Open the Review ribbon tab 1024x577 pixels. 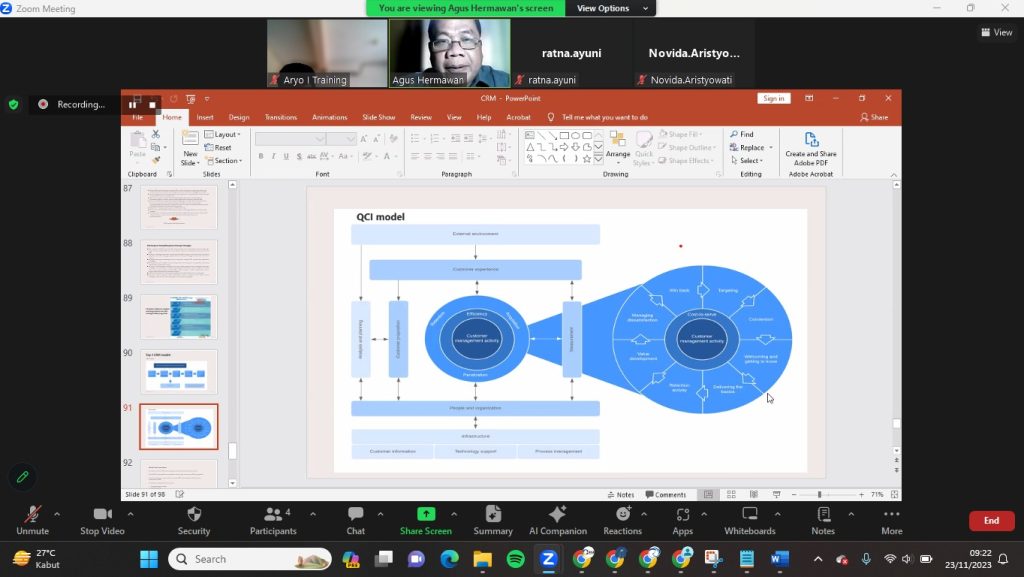coord(421,117)
